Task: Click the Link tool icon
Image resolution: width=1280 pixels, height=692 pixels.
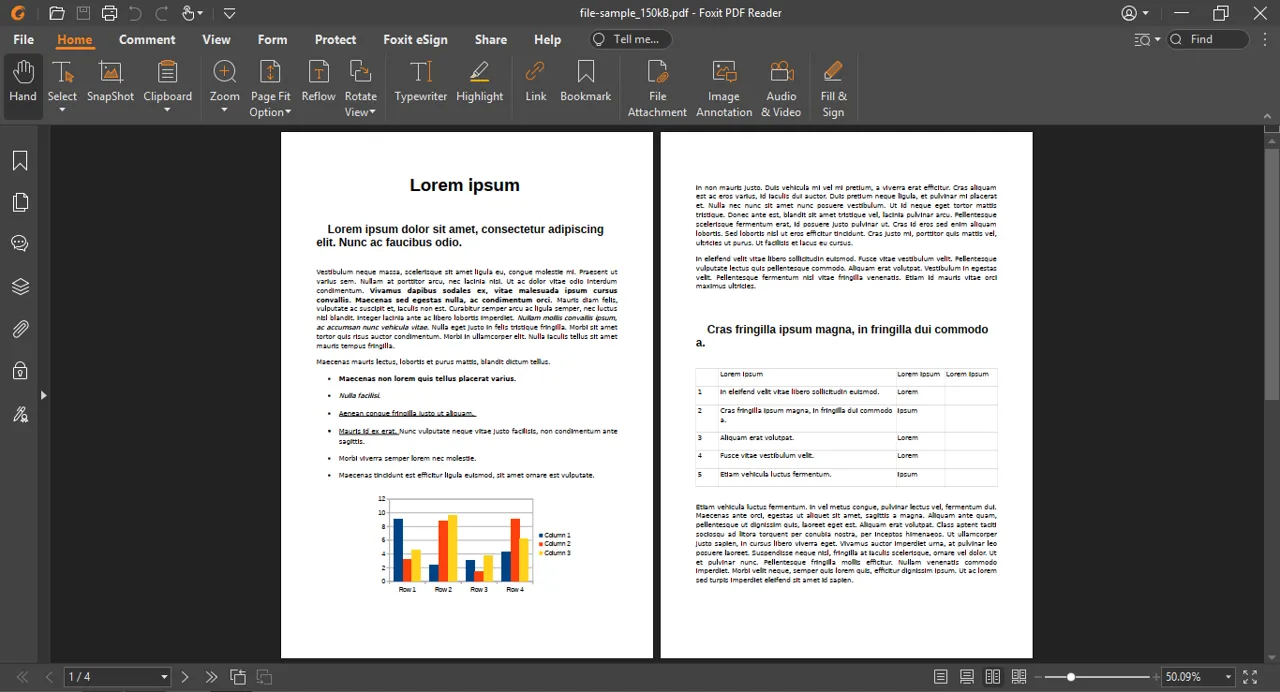Action: [x=536, y=81]
